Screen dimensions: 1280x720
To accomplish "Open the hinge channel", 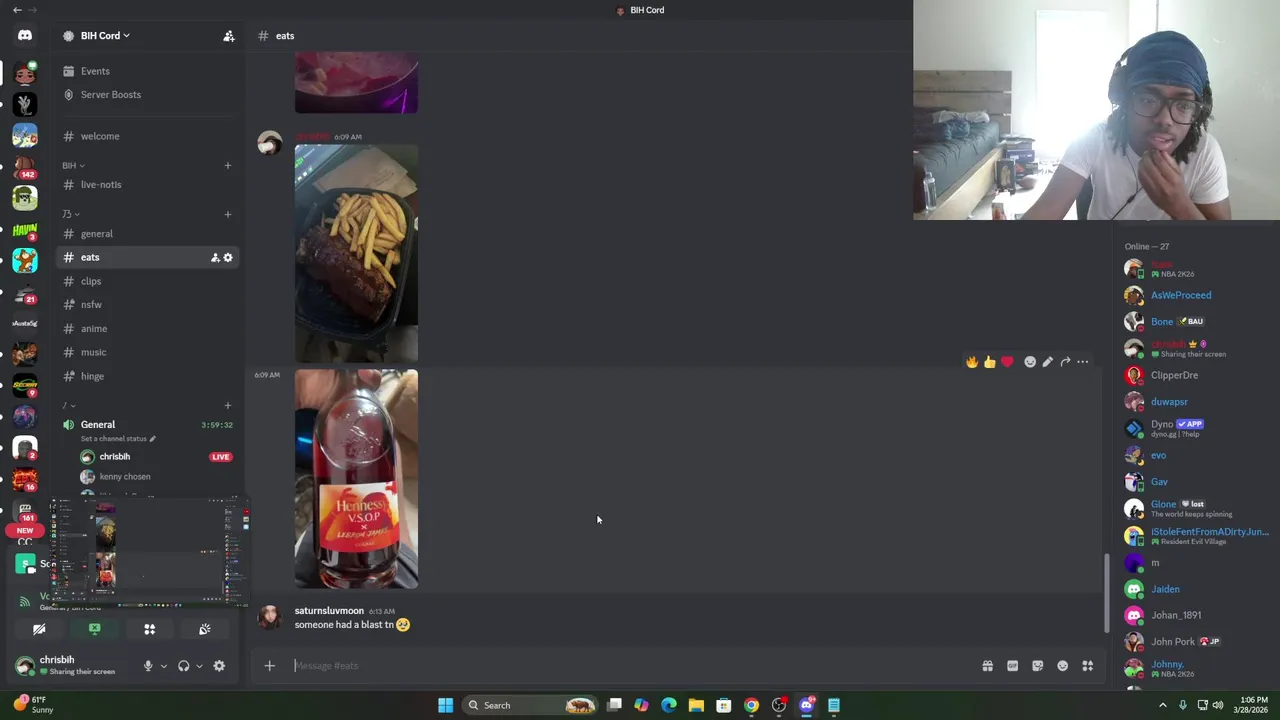I will 148,376.
